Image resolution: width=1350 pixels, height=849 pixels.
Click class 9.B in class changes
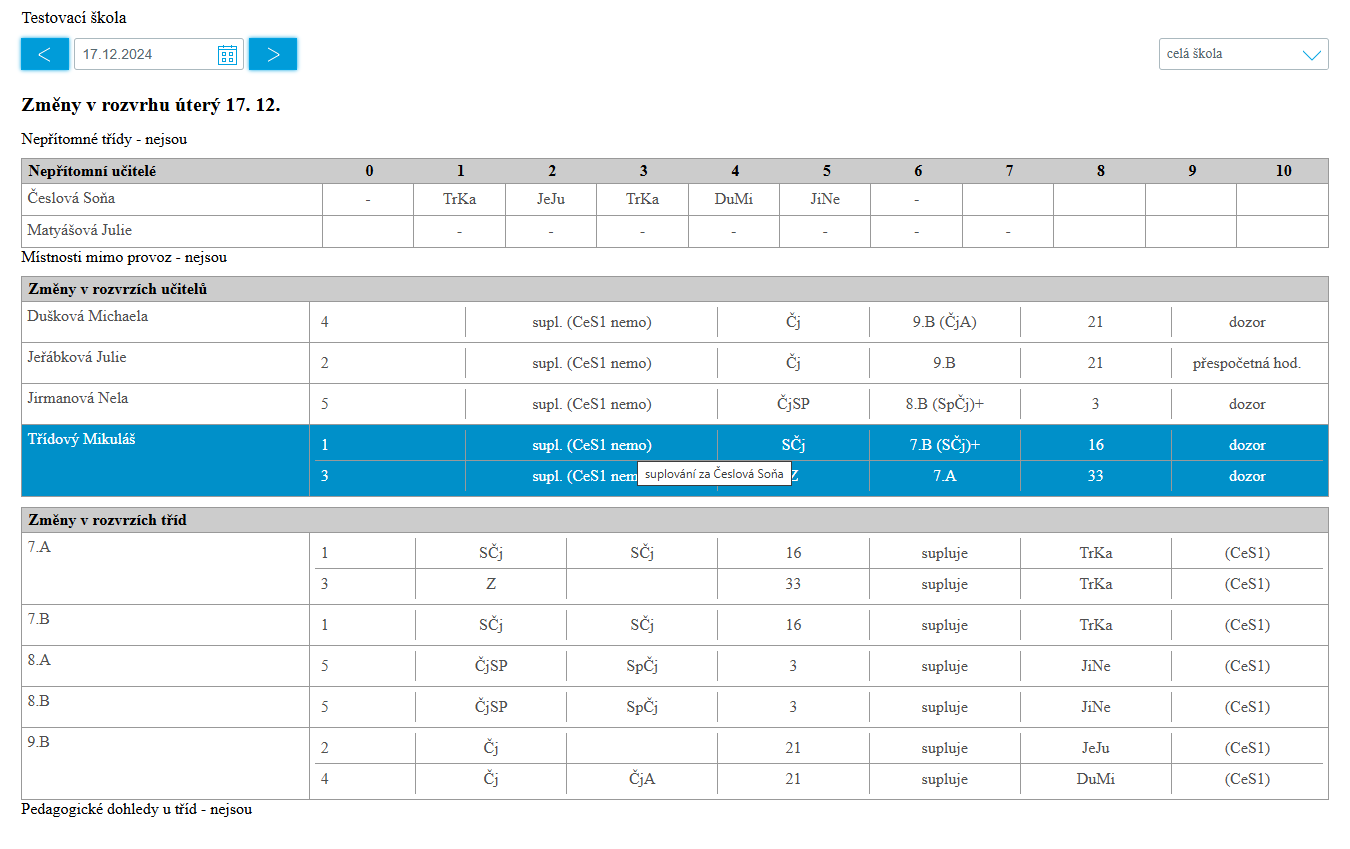pyautogui.click(x=39, y=742)
